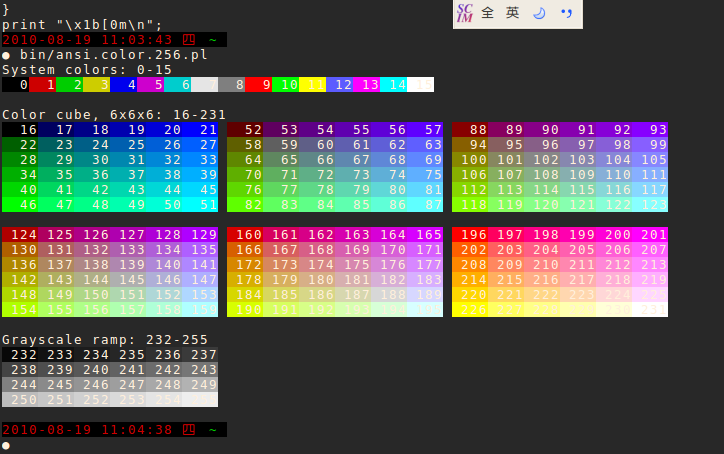Click the SCIM logo icon
The width and height of the screenshot is (724, 454).
click(465, 13)
